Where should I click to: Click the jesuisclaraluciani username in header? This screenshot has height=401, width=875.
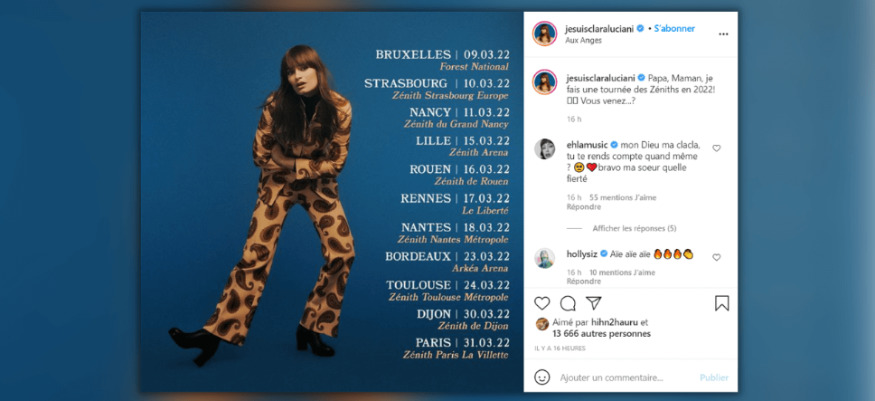pyautogui.click(x=599, y=28)
